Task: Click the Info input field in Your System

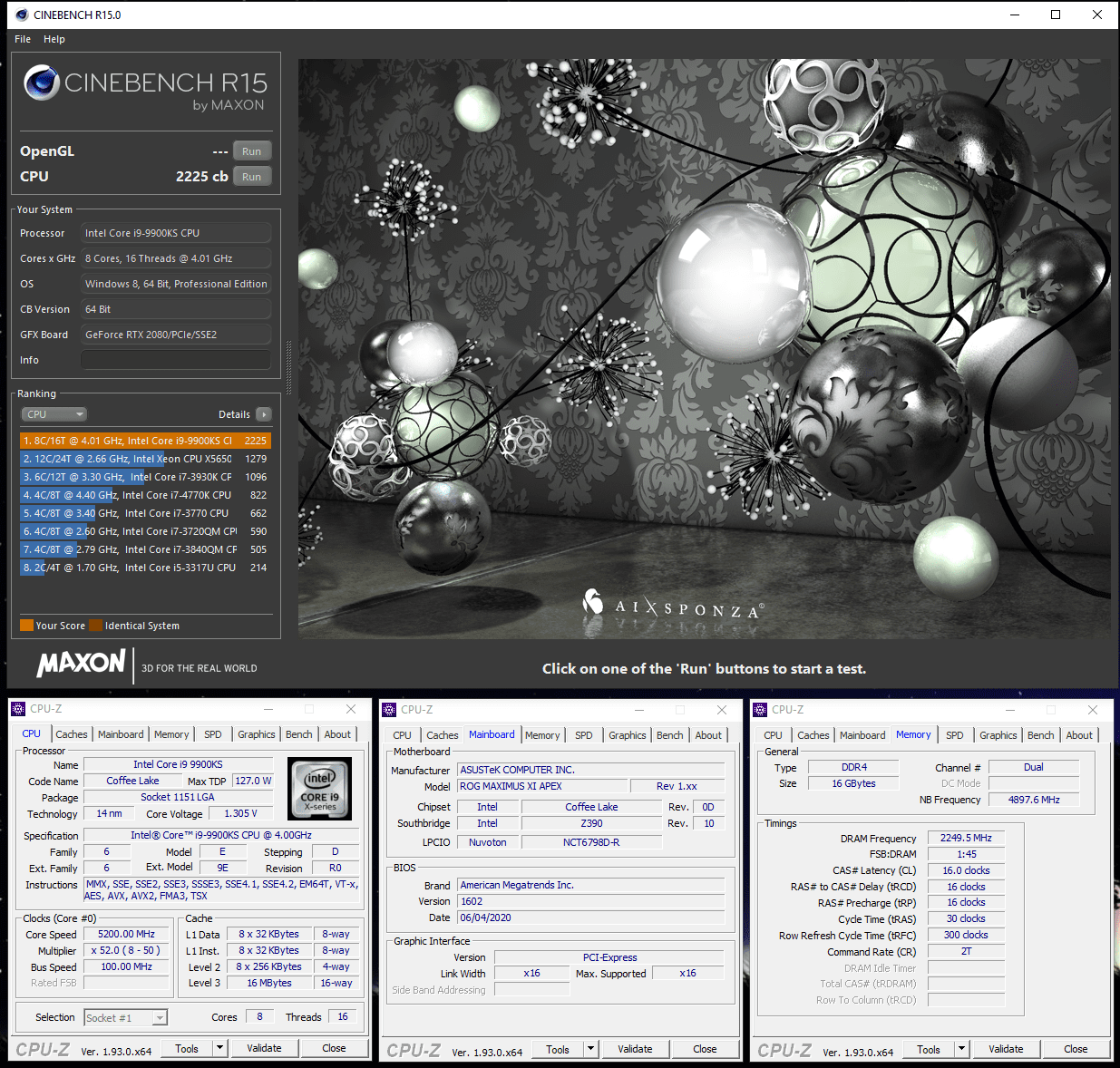Action: tap(176, 360)
